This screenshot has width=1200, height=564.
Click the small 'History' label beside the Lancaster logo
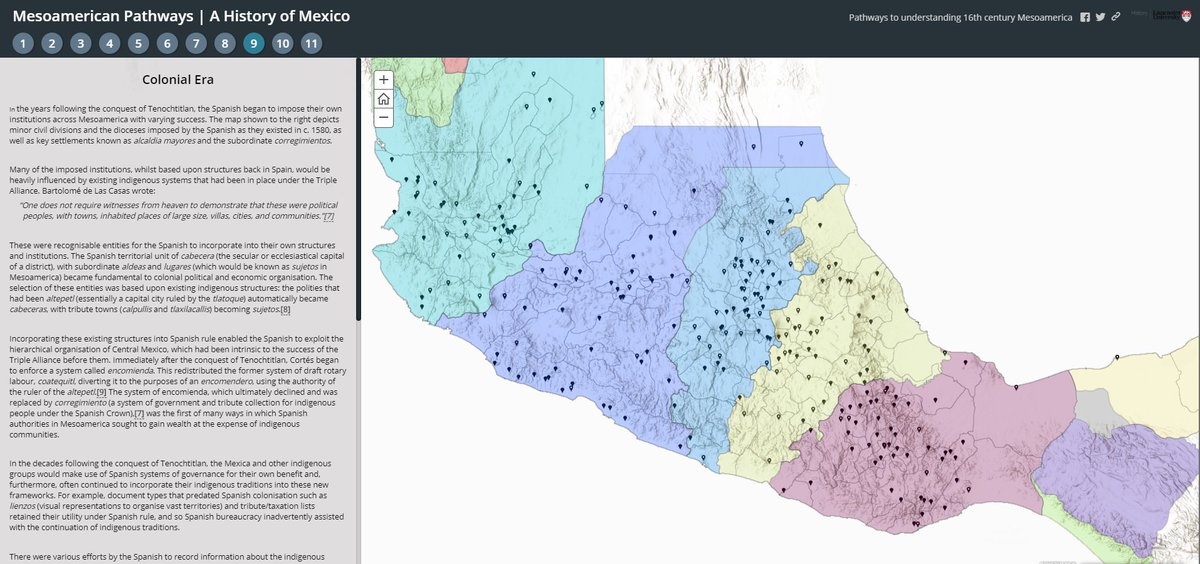[x=1140, y=13]
